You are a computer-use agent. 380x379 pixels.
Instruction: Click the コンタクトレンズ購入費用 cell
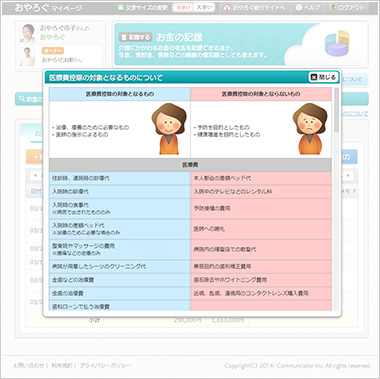pyautogui.click(x=261, y=294)
